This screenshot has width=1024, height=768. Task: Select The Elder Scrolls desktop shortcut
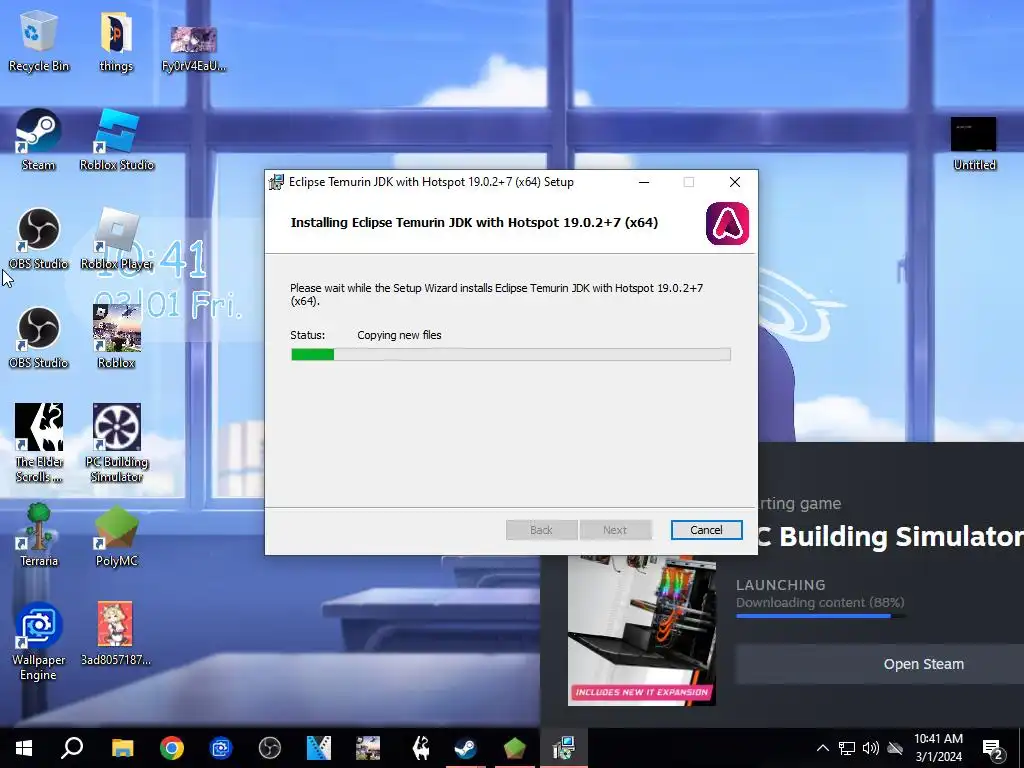coord(39,443)
